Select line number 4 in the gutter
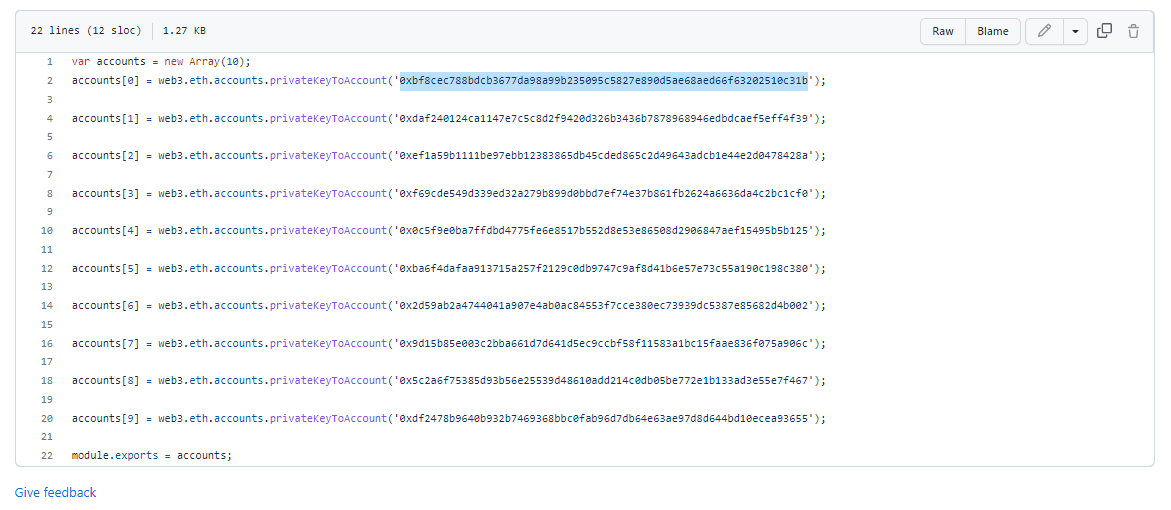The height and width of the screenshot is (510, 1171). click(49, 118)
